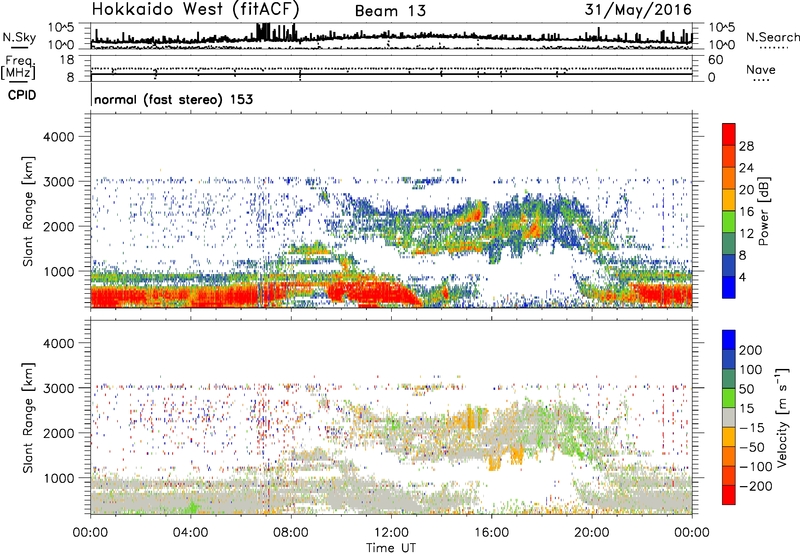Click the '18' frequency axis value
Viewport: 800px width, 554px height.
[67, 60]
